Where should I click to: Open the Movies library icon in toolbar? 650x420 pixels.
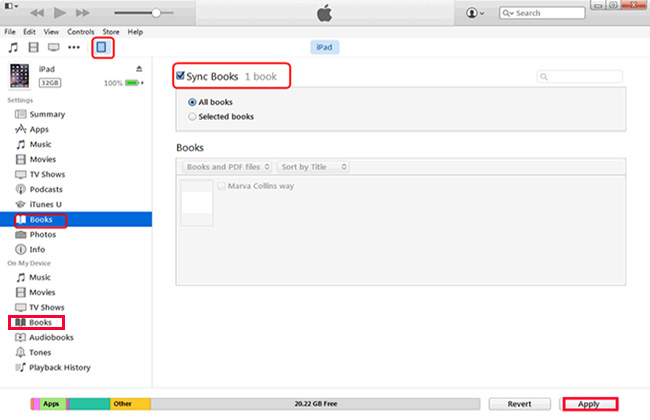34,47
